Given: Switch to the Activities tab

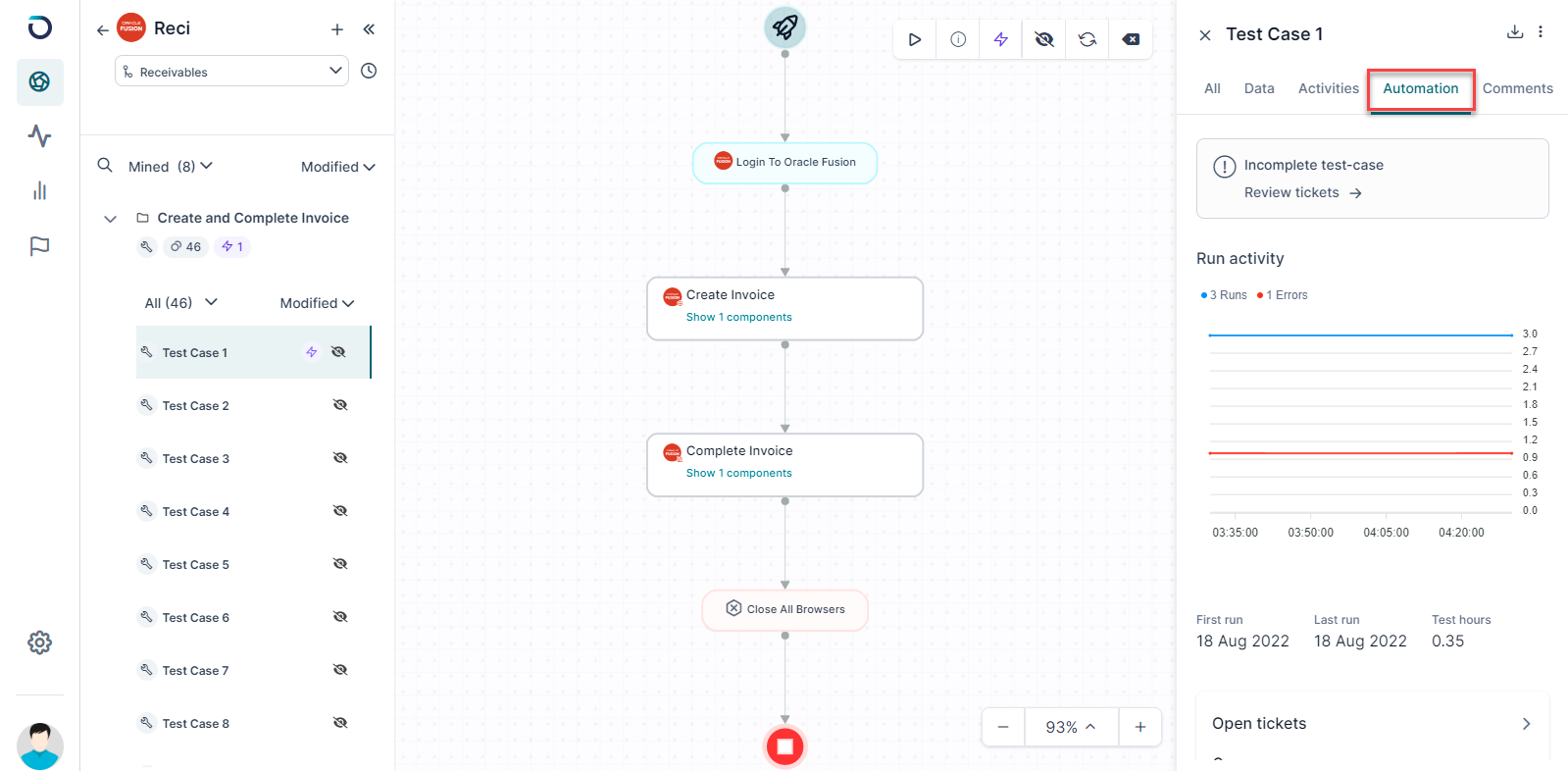Looking at the screenshot, I should pyautogui.click(x=1329, y=88).
